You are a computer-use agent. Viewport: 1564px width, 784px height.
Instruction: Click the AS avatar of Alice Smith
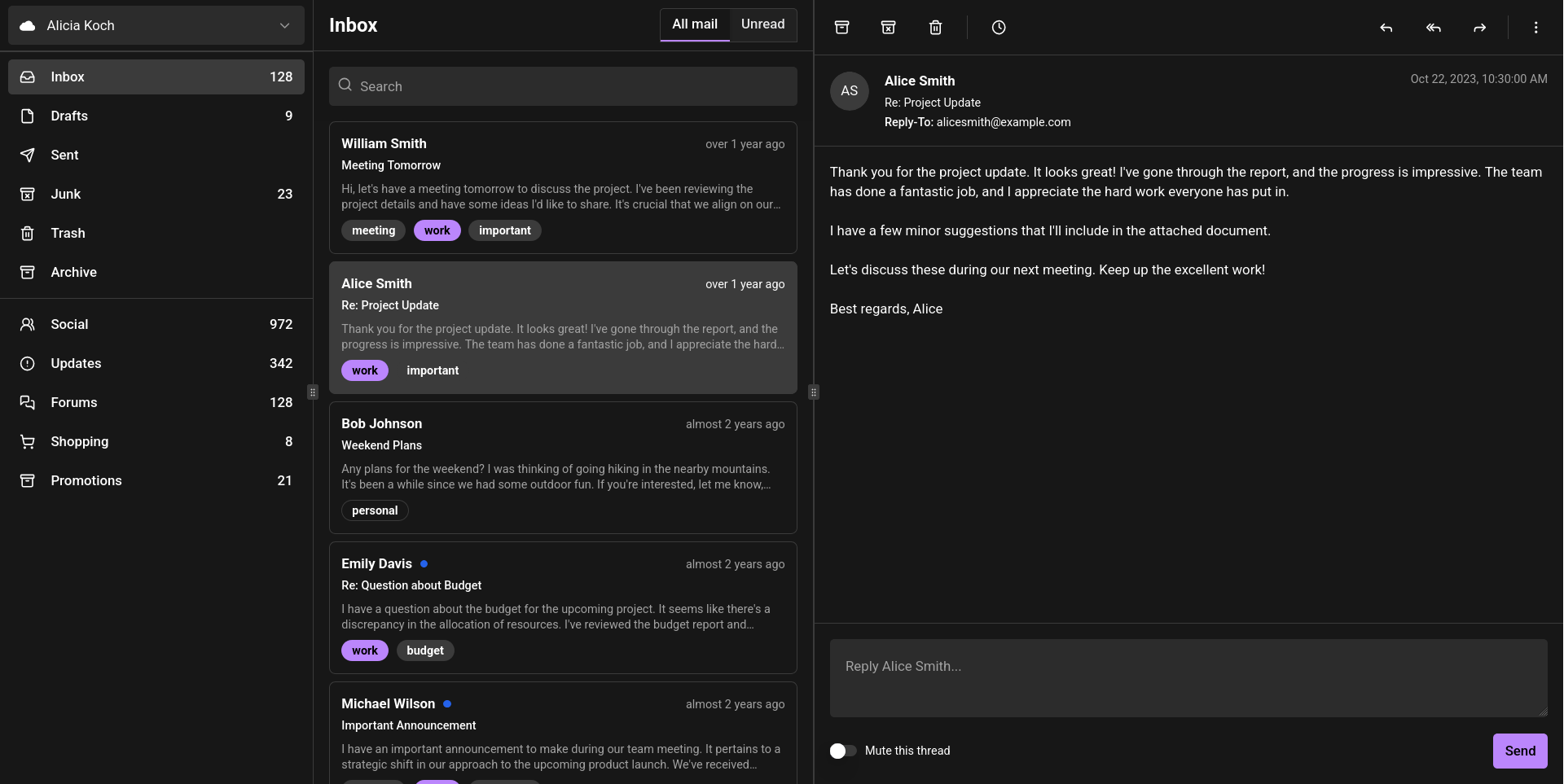coord(850,90)
